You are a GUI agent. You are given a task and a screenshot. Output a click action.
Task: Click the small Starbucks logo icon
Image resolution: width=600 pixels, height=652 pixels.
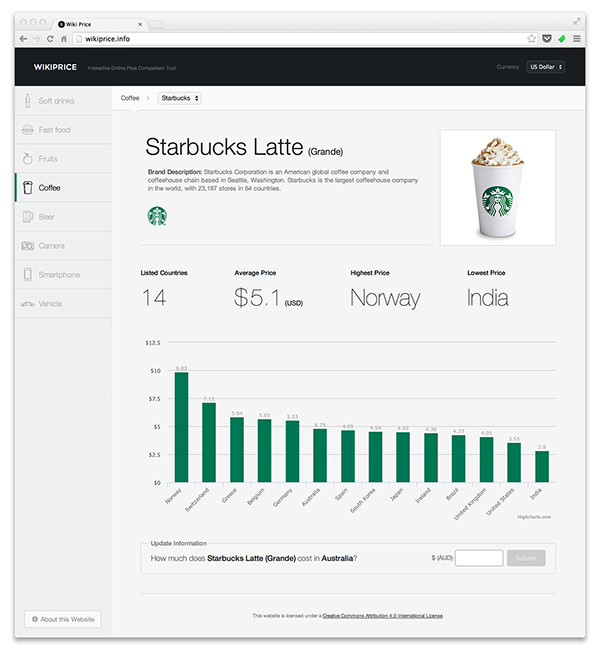click(157, 216)
